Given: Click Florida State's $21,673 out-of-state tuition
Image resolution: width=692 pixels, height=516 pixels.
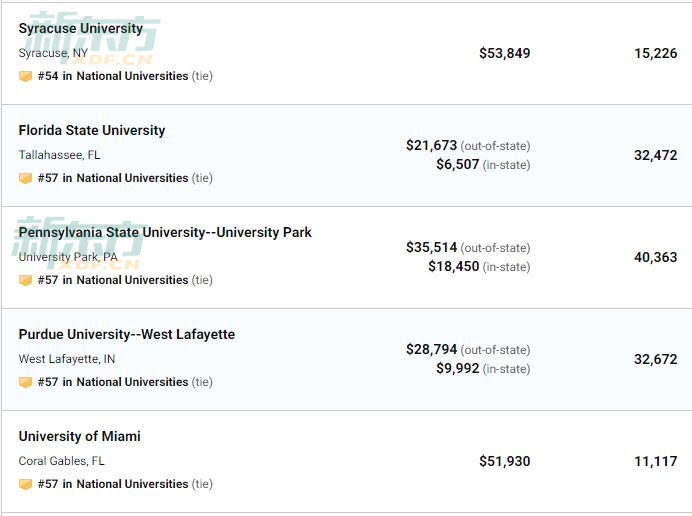Looking at the screenshot, I should coord(431,146).
